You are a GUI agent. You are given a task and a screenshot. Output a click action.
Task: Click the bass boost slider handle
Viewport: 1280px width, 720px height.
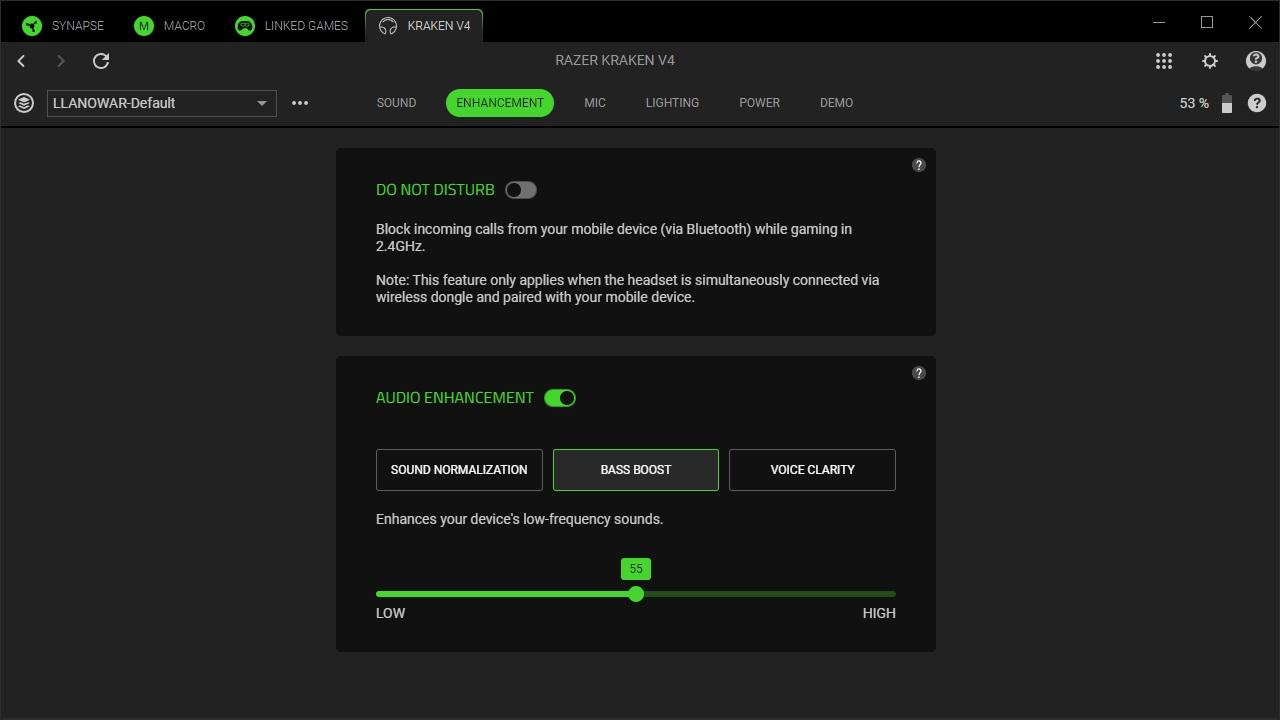[636, 594]
